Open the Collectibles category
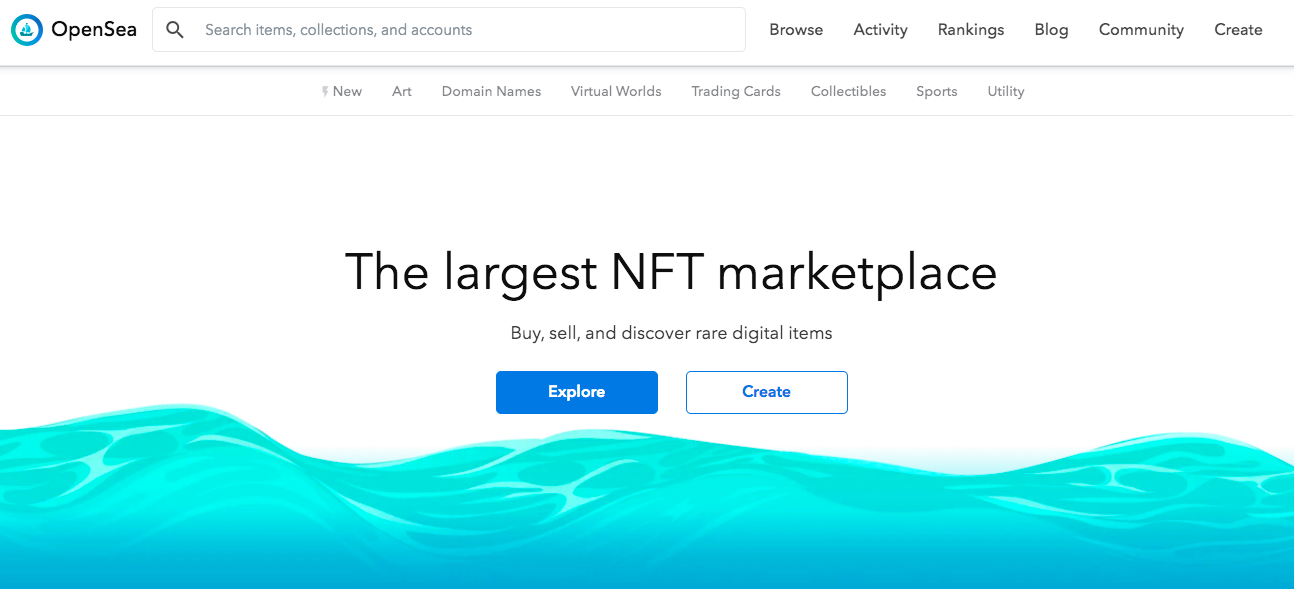1294x589 pixels. [848, 92]
